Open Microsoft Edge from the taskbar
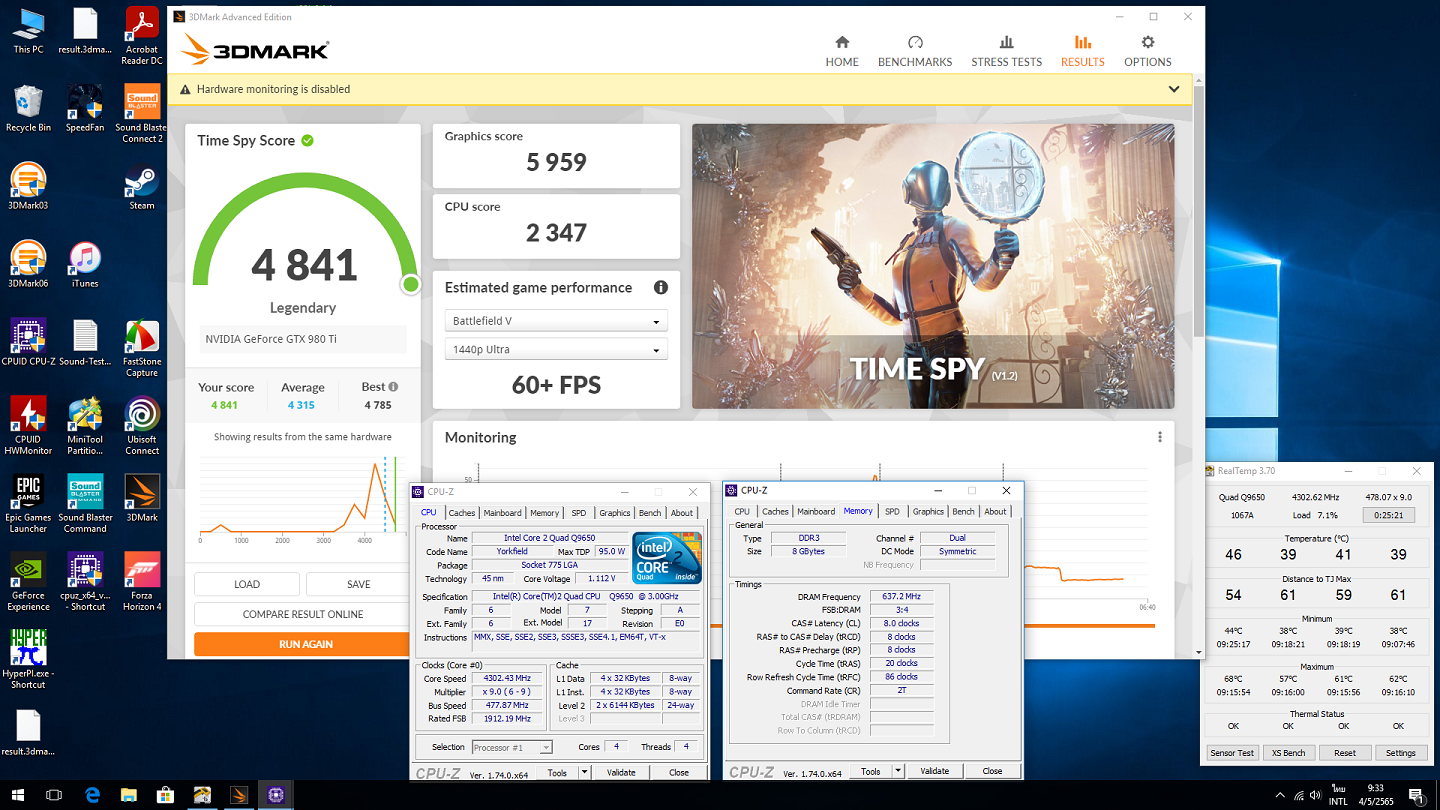 (x=92, y=795)
